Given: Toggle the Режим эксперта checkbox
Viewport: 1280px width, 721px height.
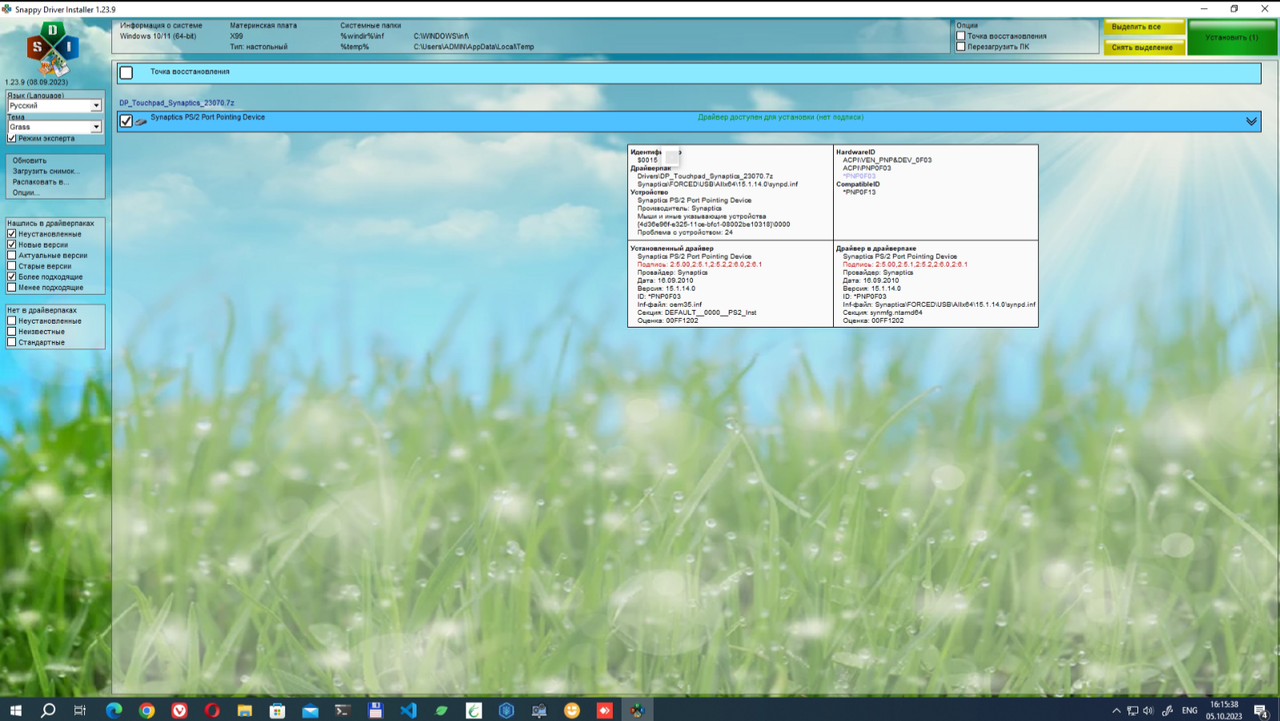Looking at the screenshot, I should (11, 138).
